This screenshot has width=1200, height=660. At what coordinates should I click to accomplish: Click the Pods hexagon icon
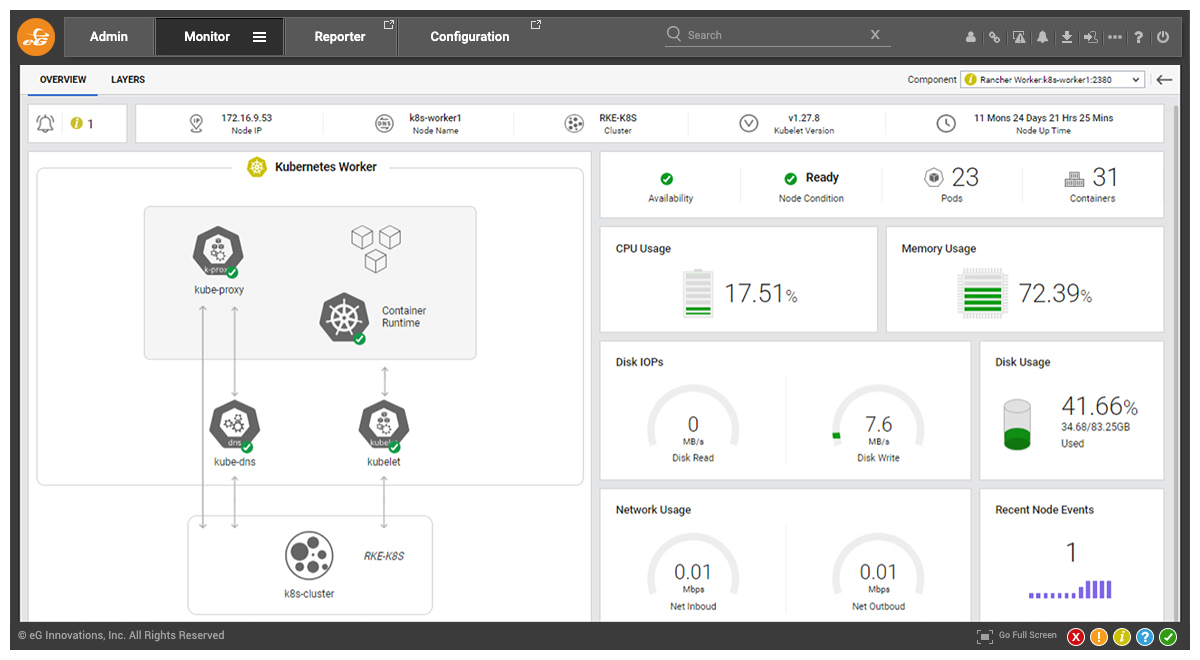coord(934,178)
